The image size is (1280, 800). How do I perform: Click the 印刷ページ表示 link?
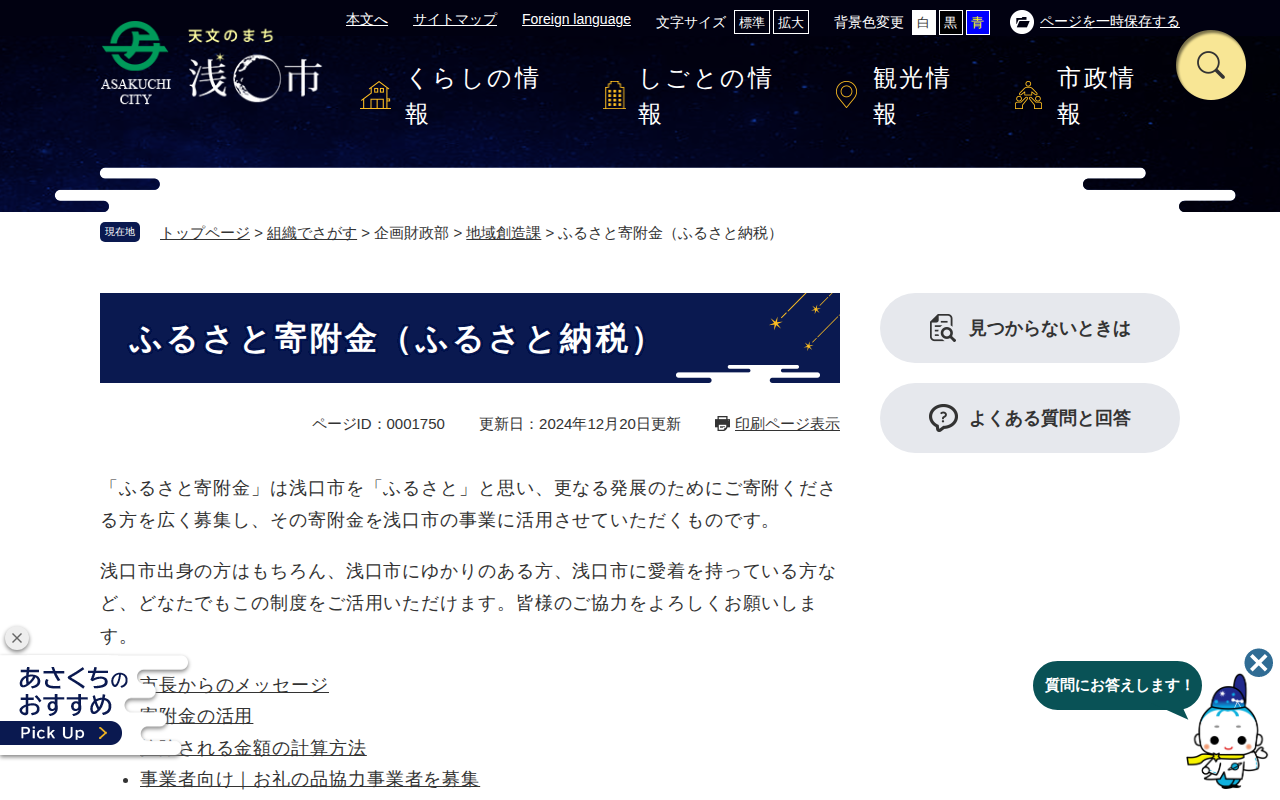pos(787,424)
